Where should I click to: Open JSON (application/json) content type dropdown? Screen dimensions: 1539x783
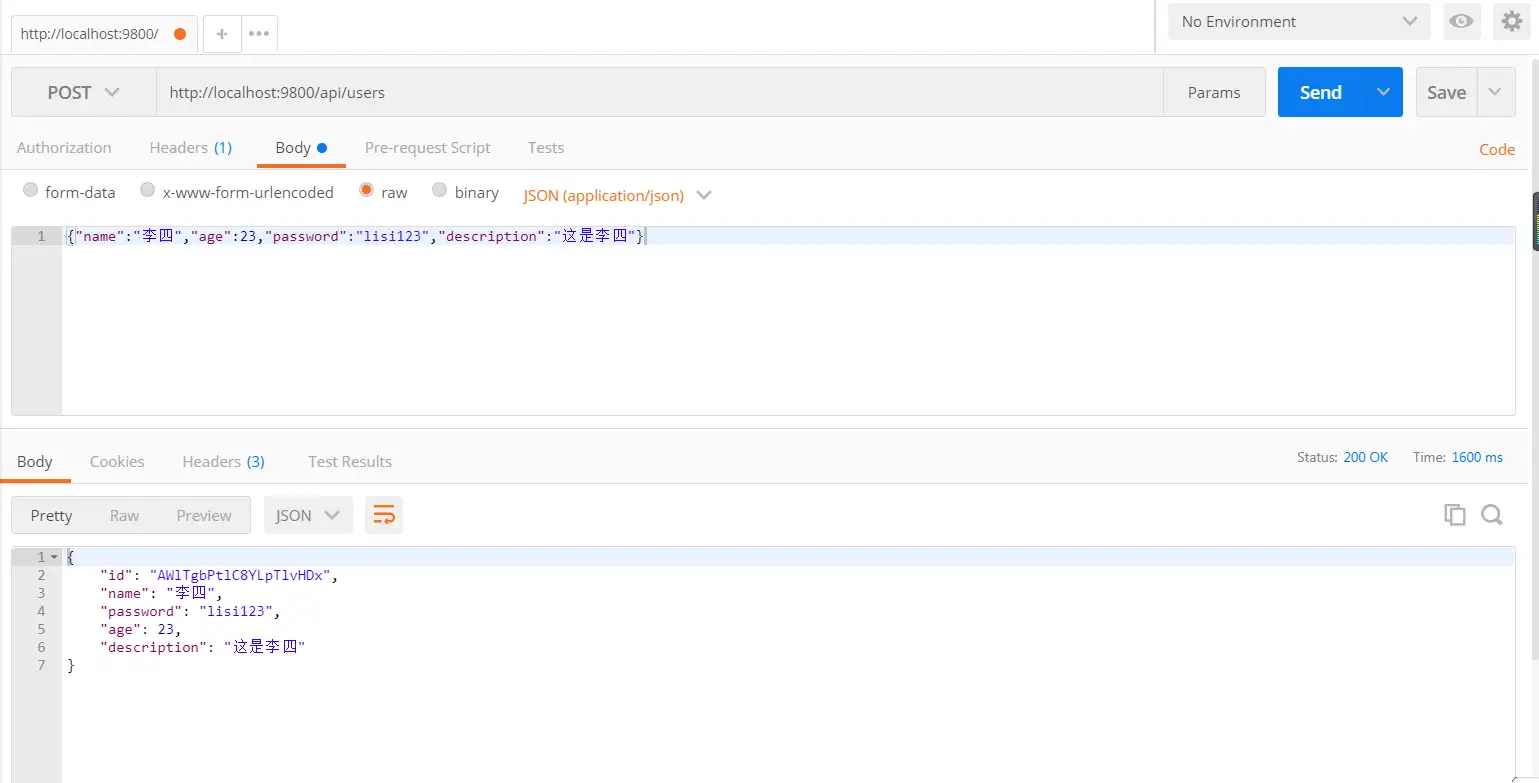617,195
